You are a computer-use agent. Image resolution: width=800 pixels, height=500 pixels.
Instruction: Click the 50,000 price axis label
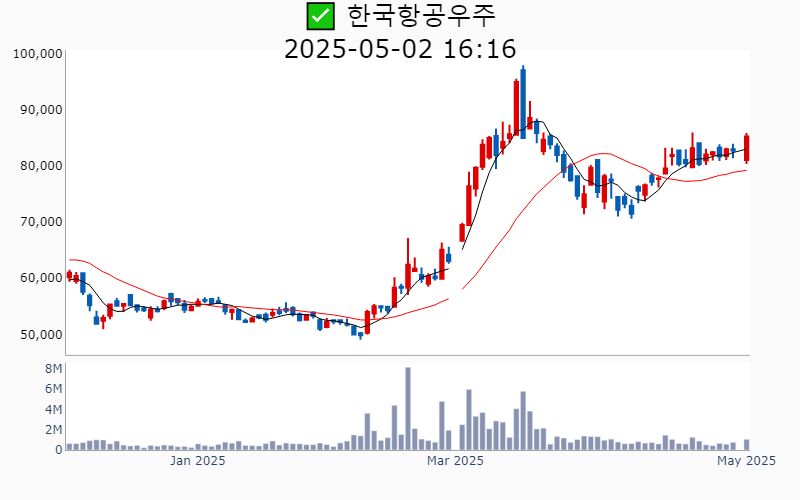point(41,335)
